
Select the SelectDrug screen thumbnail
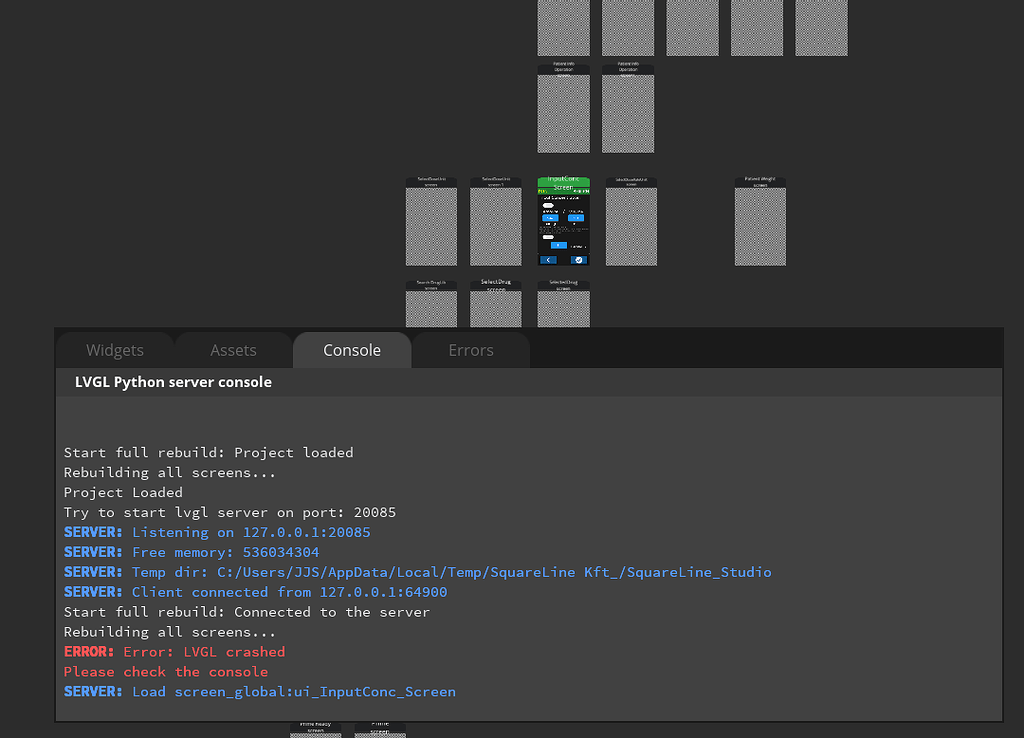click(496, 307)
